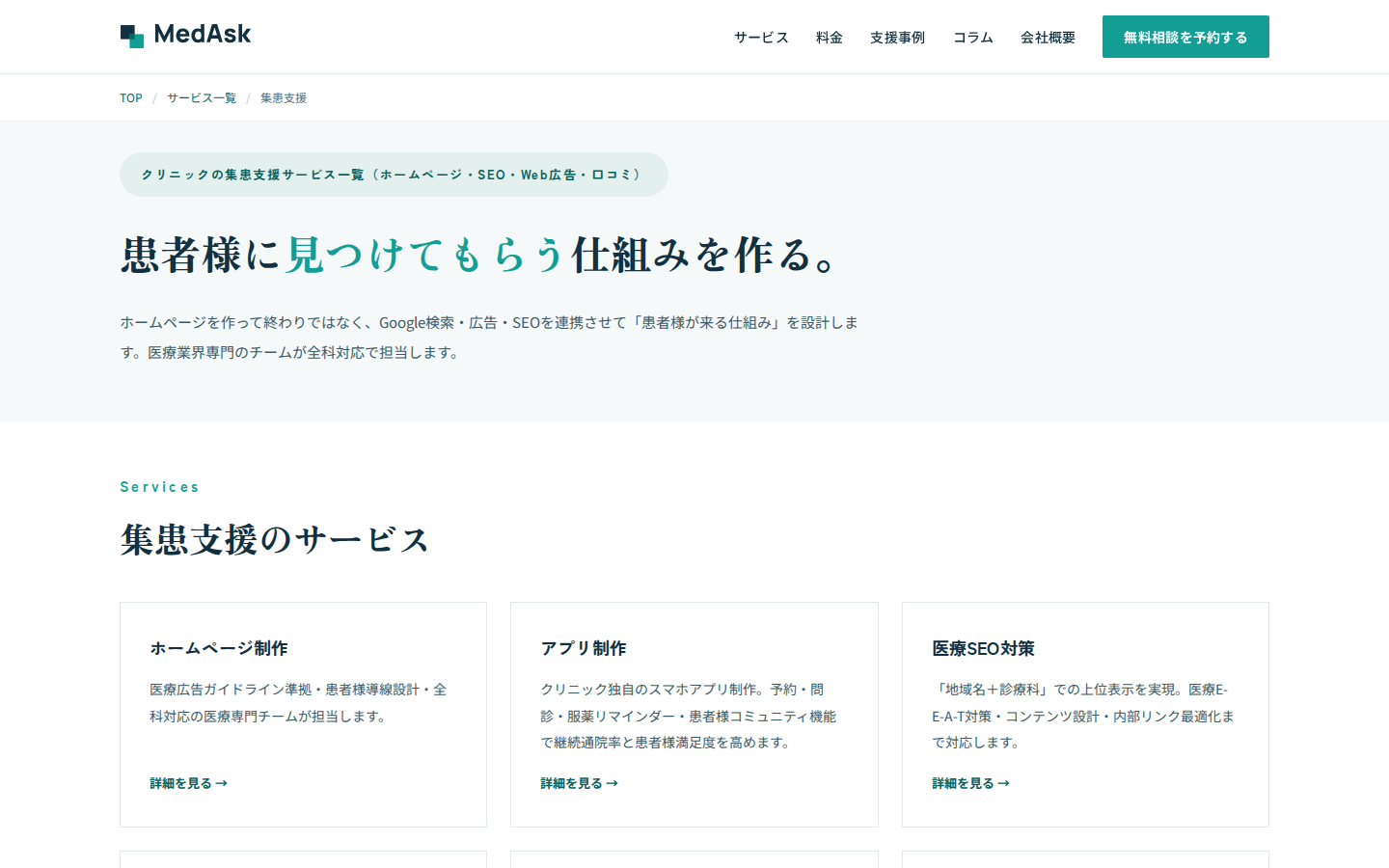Click the hero paragraph starting with ホームページを作って

click(x=489, y=338)
